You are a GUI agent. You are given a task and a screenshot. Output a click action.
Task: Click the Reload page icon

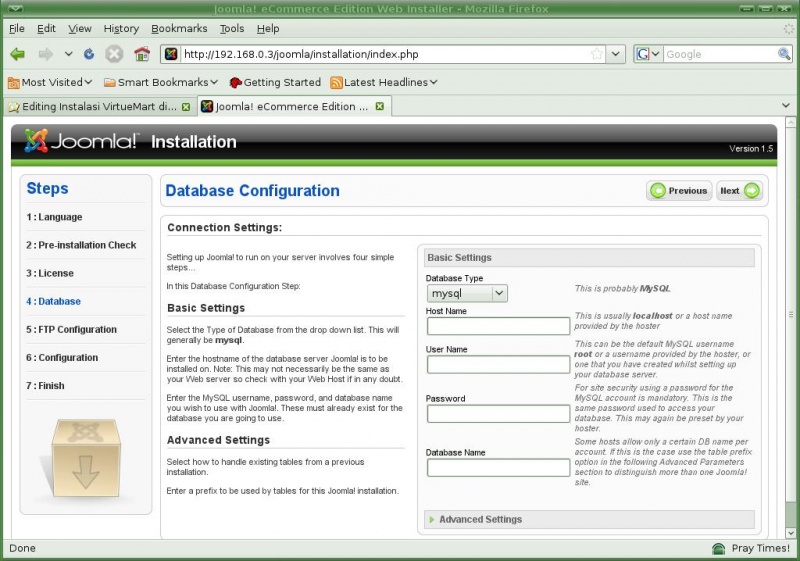coord(89,54)
